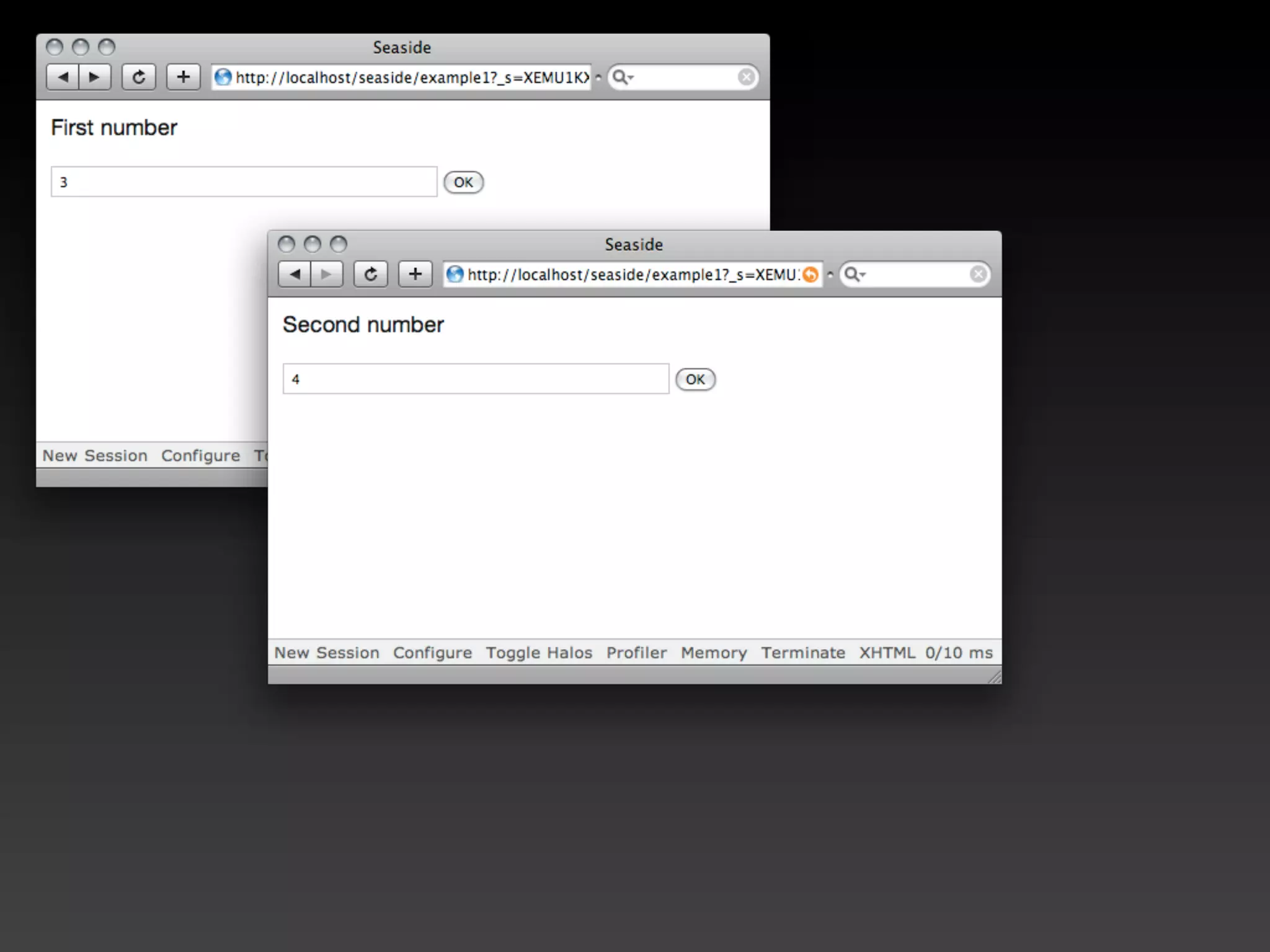Click Terminate in the Seaside toolbar
Viewport: 1270px width, 952px height.
pos(803,653)
